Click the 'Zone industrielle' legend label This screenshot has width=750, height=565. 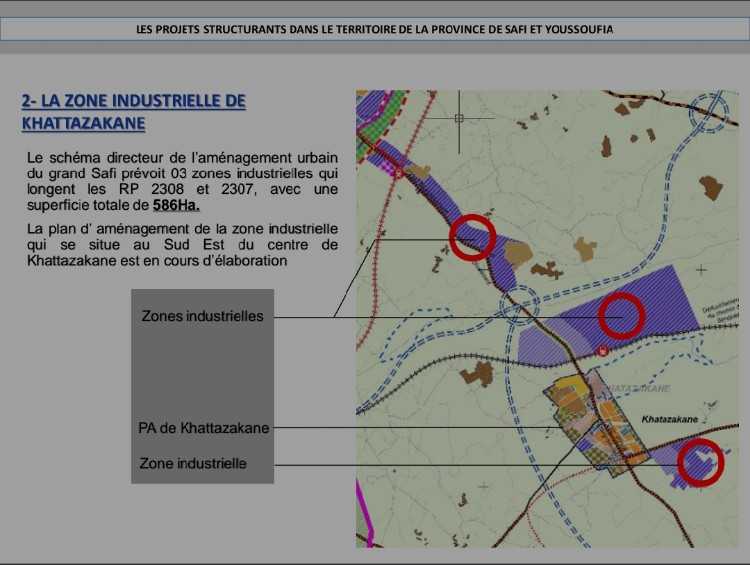point(193,463)
